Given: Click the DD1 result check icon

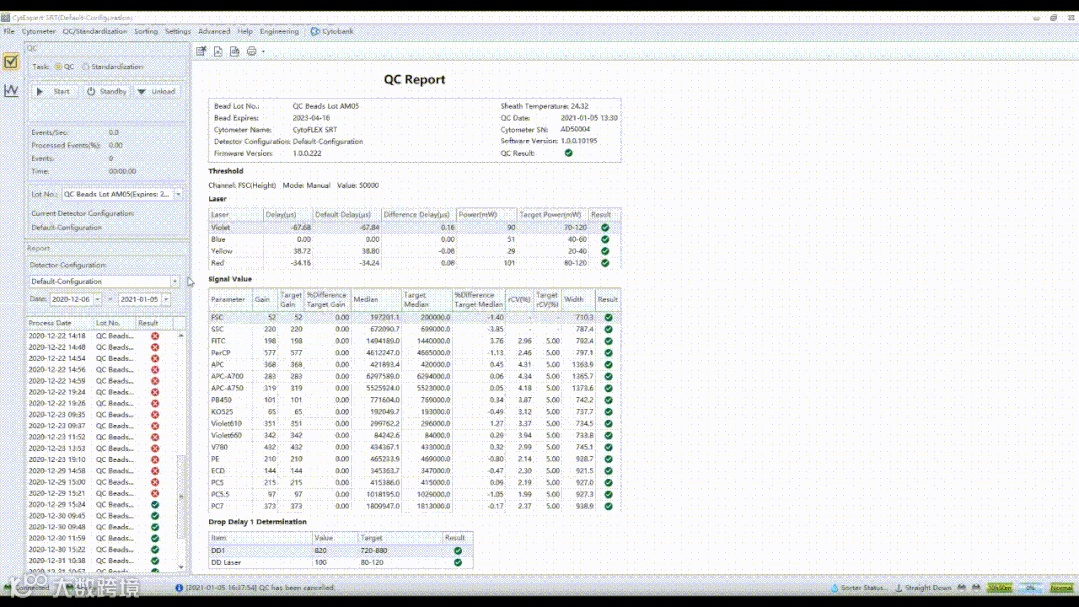Looking at the screenshot, I should (458, 551).
